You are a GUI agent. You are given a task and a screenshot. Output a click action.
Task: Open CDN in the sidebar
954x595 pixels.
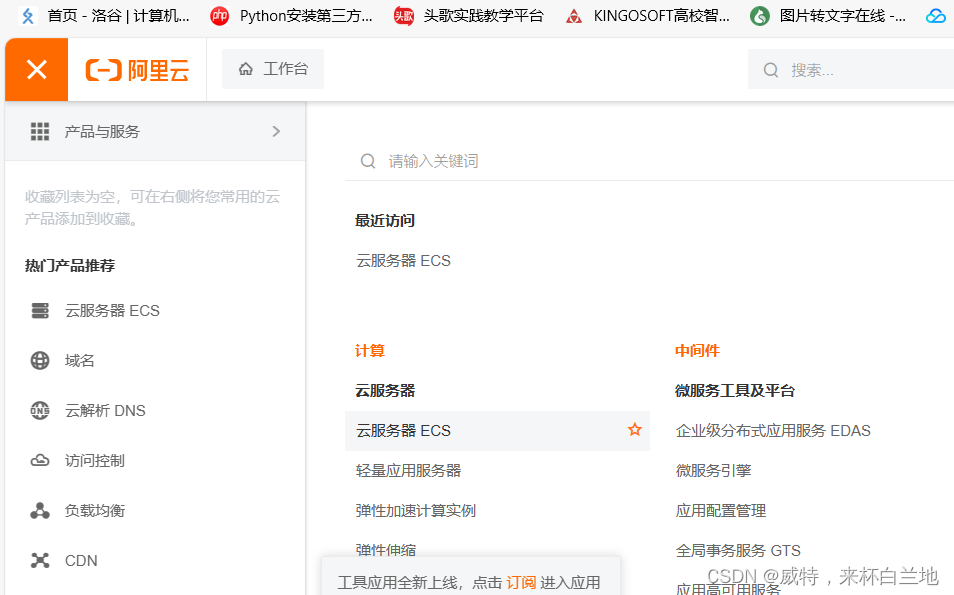pyautogui.click(x=81, y=560)
